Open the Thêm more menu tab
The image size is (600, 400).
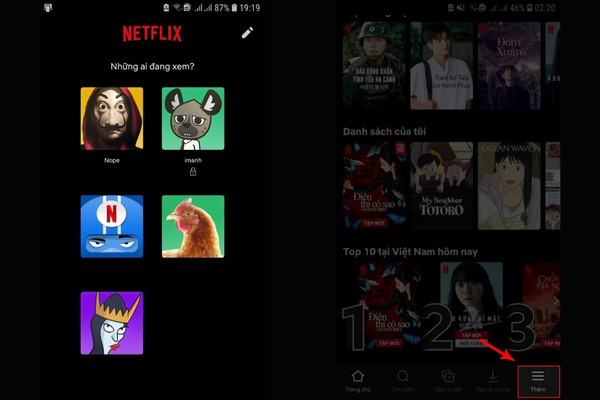538,381
